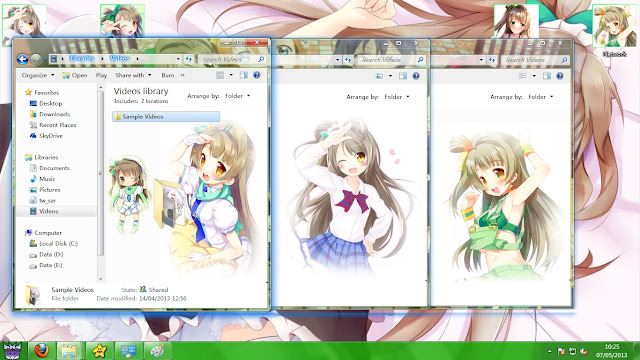Select Computer in the navigation pane
This screenshot has width=640, height=360.
pos(43,233)
